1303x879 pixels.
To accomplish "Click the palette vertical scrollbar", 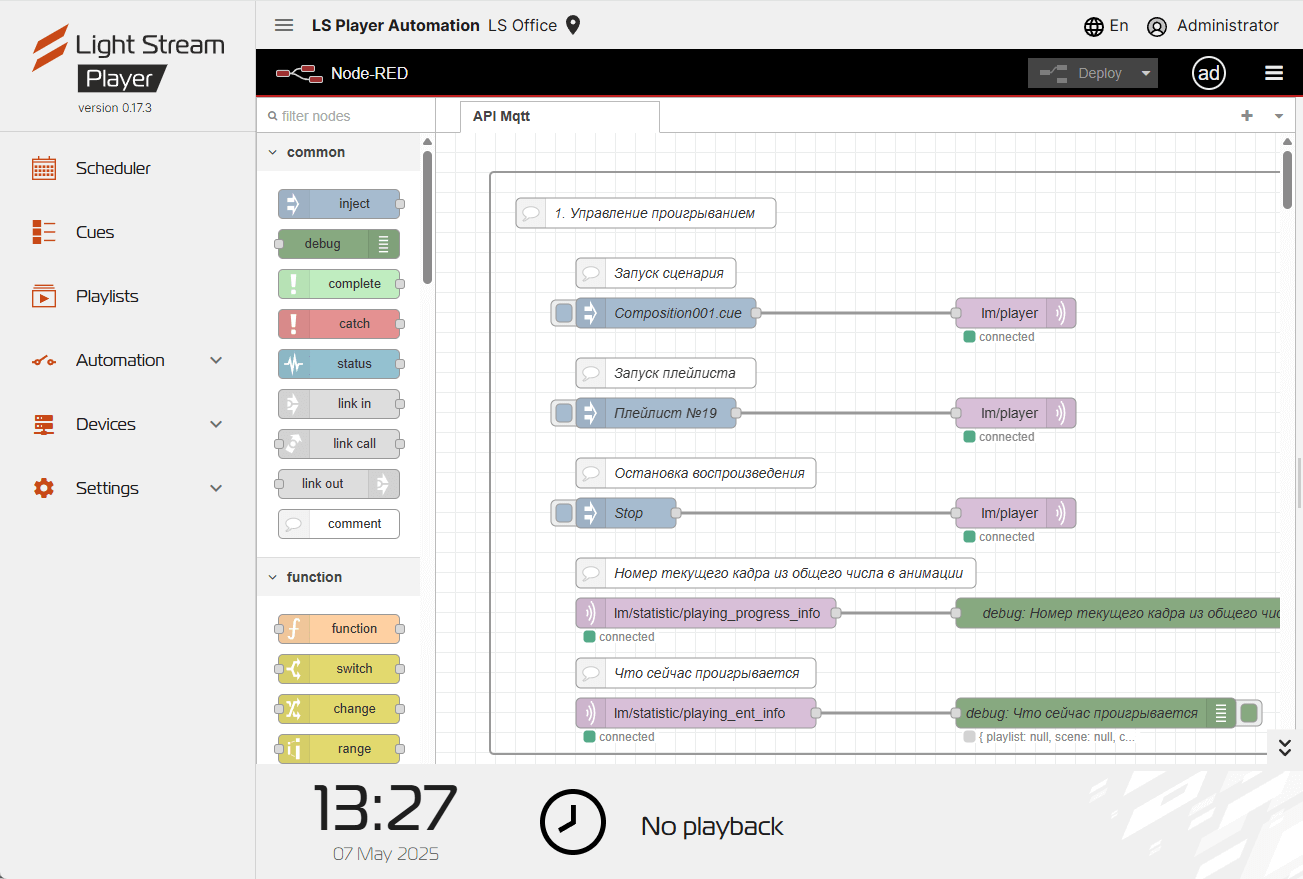I will [x=427, y=217].
